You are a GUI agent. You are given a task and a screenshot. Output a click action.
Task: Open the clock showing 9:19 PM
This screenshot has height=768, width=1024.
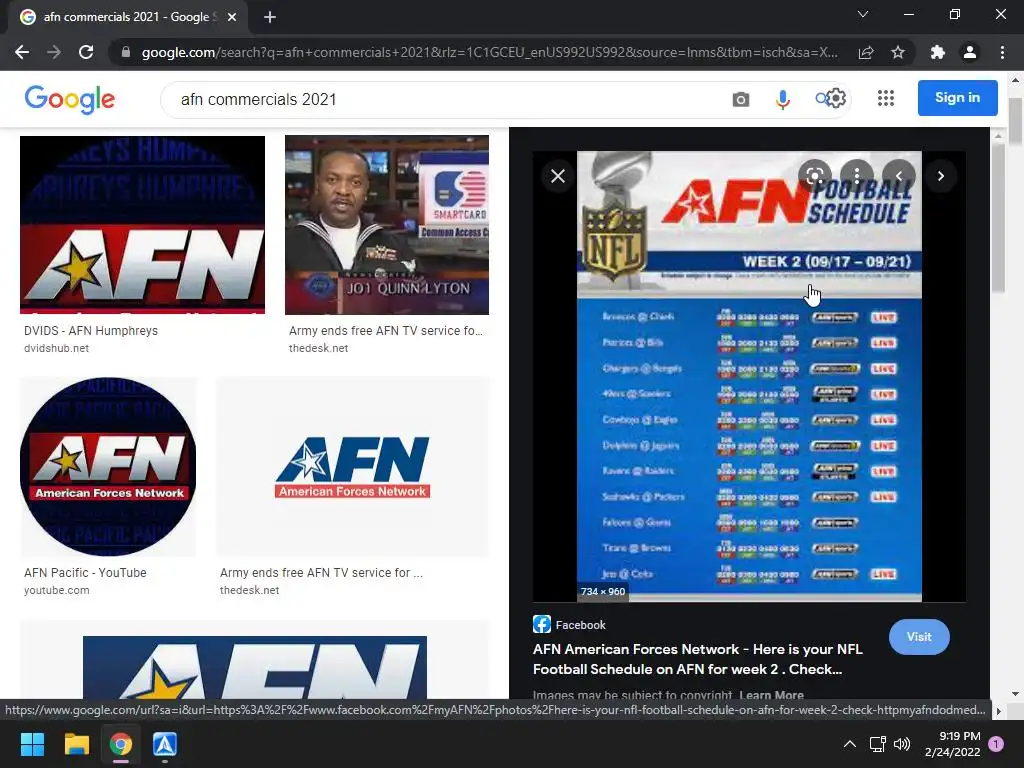pyautogui.click(x=953, y=744)
